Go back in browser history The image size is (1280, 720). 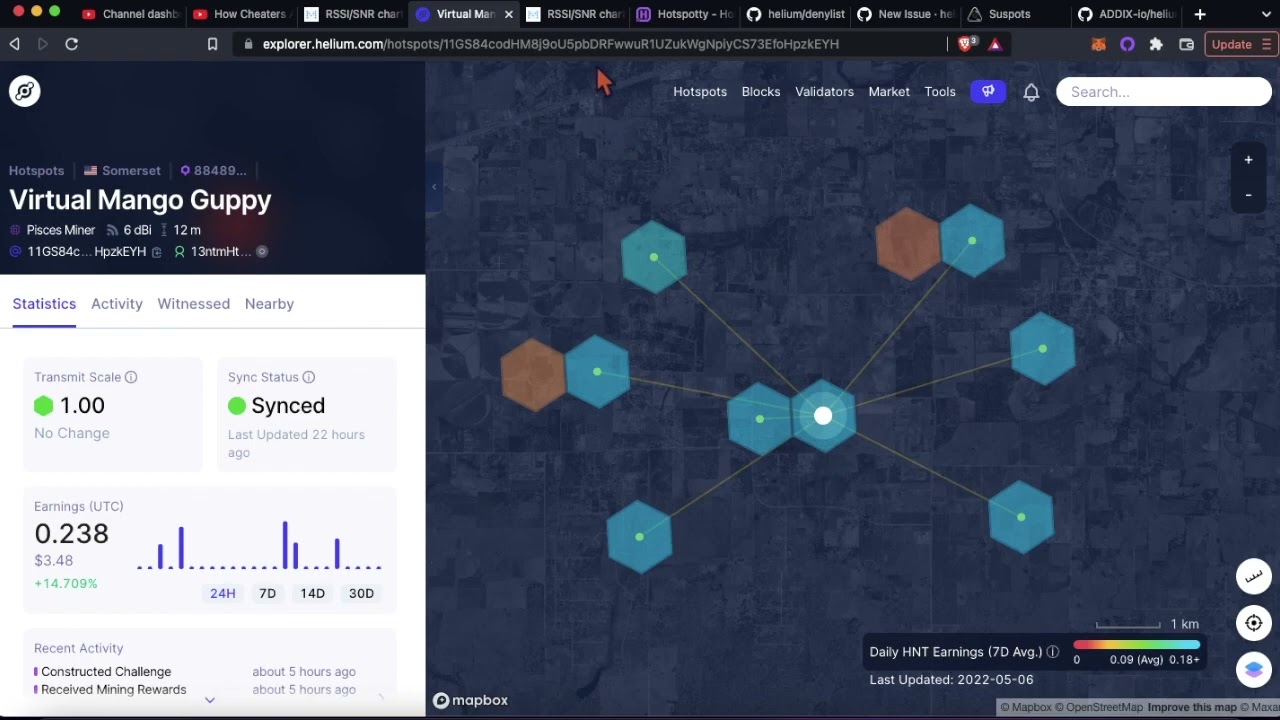click(x=14, y=44)
